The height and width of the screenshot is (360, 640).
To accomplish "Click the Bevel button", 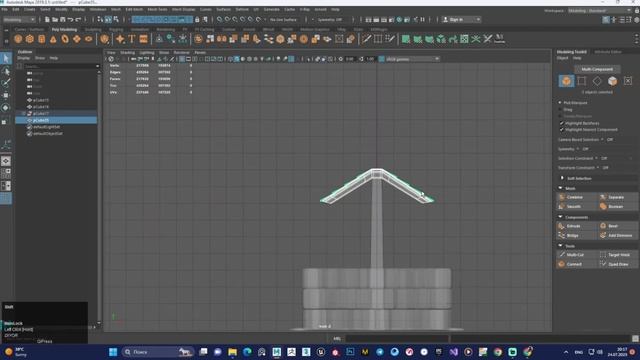I will [x=617, y=226].
